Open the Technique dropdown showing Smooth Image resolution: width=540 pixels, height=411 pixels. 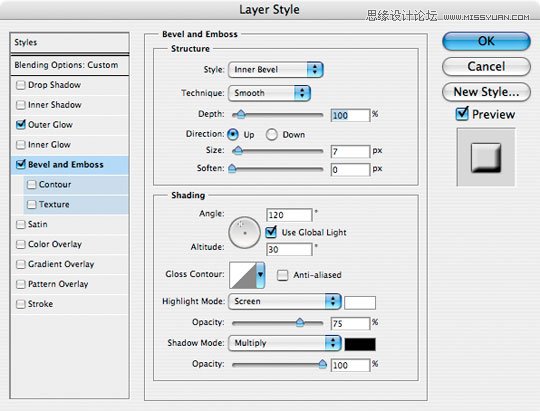pyautogui.click(x=269, y=93)
